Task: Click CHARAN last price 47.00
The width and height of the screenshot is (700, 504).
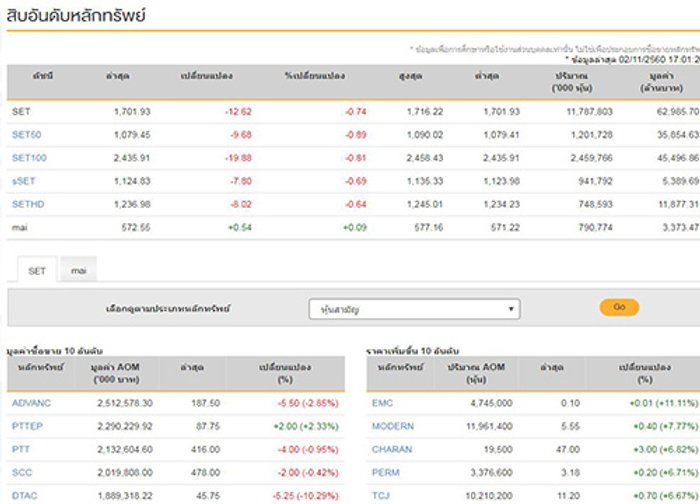Action: [568, 449]
